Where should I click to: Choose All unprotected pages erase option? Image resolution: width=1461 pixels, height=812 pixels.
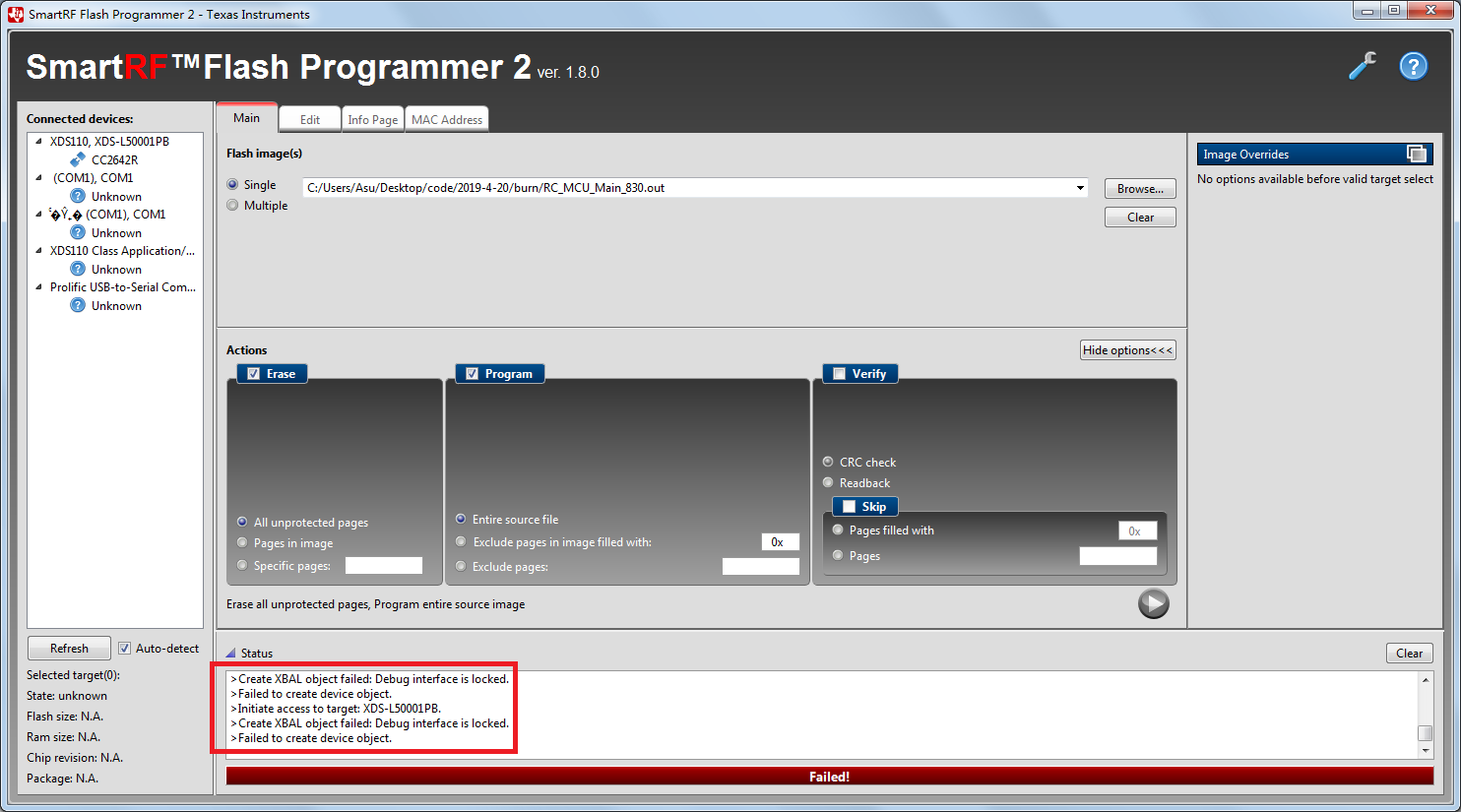[242, 522]
